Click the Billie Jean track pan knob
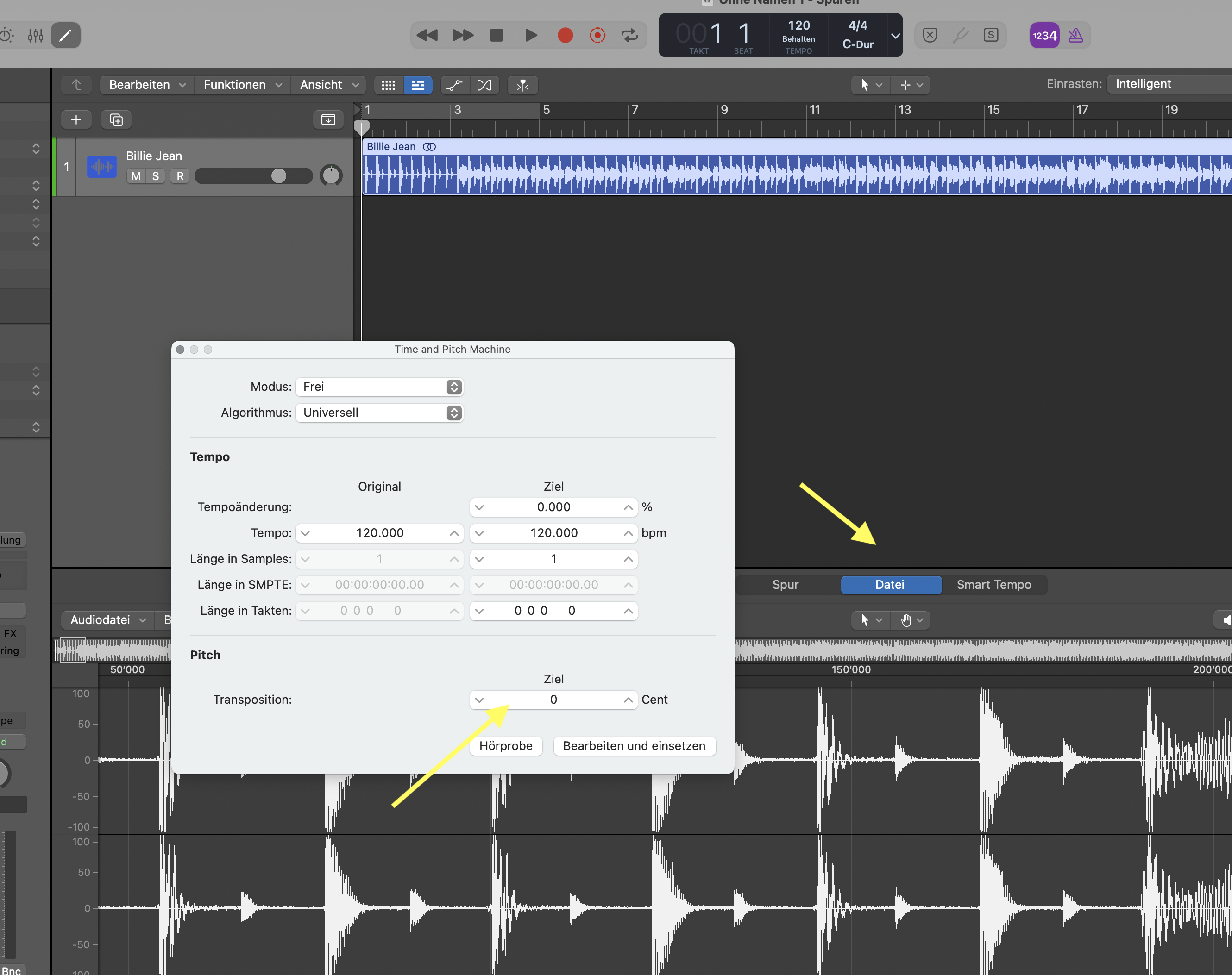The height and width of the screenshot is (975, 1232). 331,175
